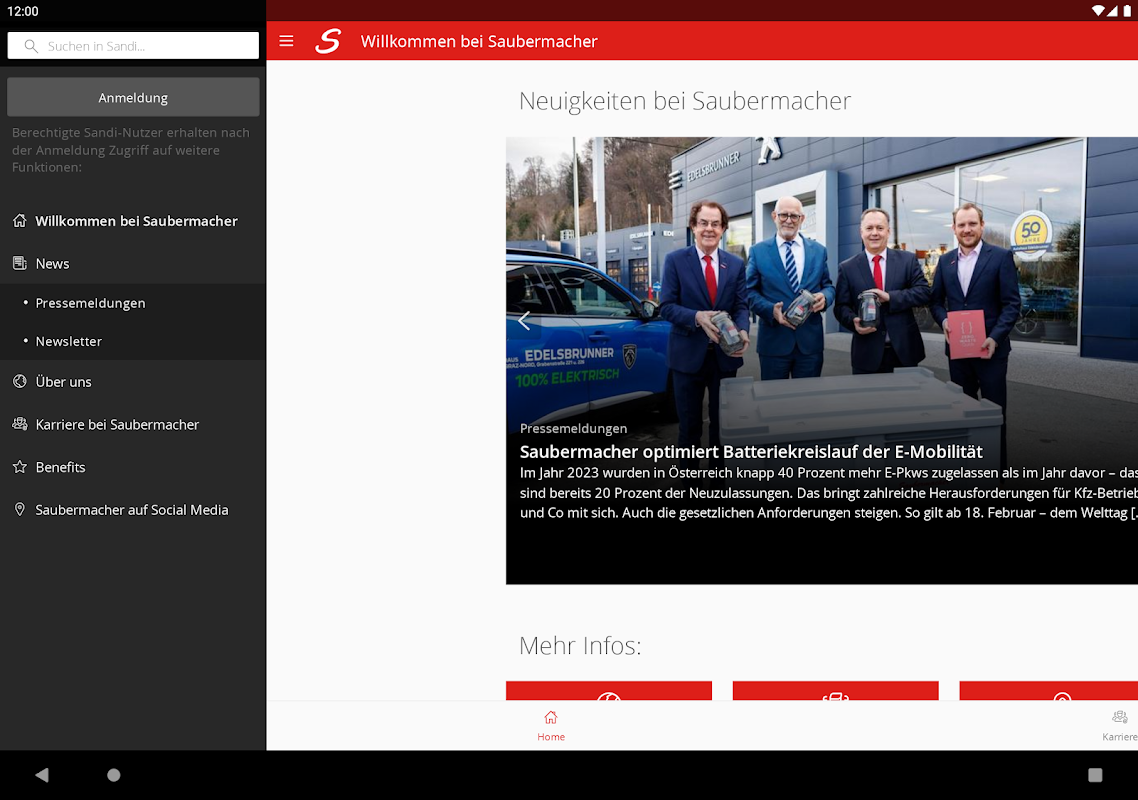Screen dimensions: 1138x800
Task: Click the people icon beside Karriere bei Saubermacher
Action: (20, 424)
